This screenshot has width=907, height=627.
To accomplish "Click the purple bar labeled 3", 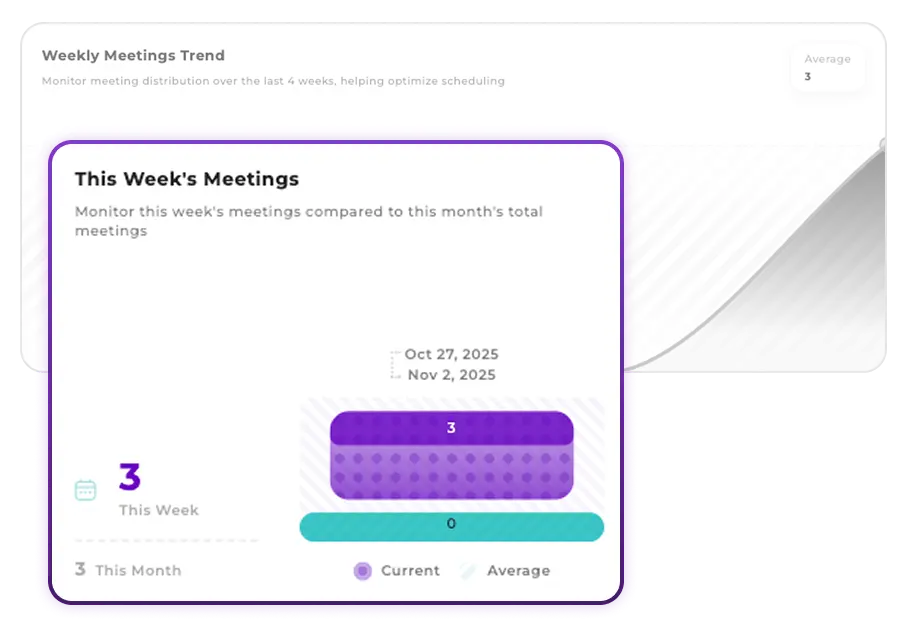I will point(451,427).
